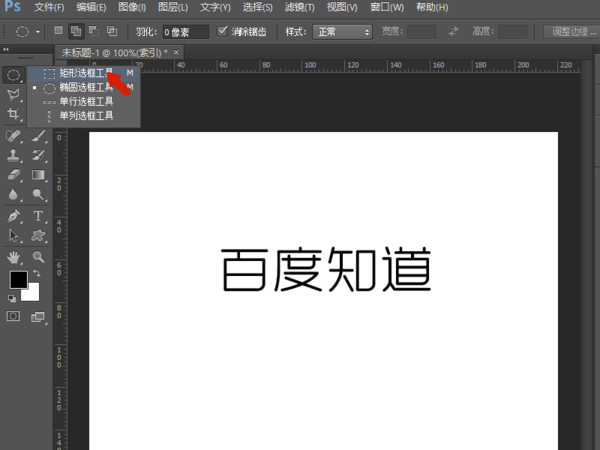Screen dimensions: 600x450
Task: Select the Zoom tool
Action: tap(38, 257)
